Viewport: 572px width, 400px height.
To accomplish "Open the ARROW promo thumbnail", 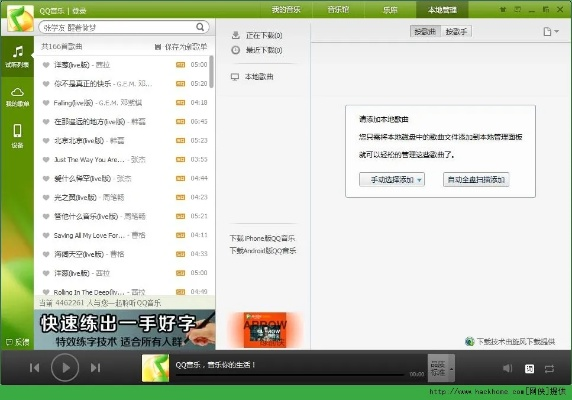I will click(266, 330).
